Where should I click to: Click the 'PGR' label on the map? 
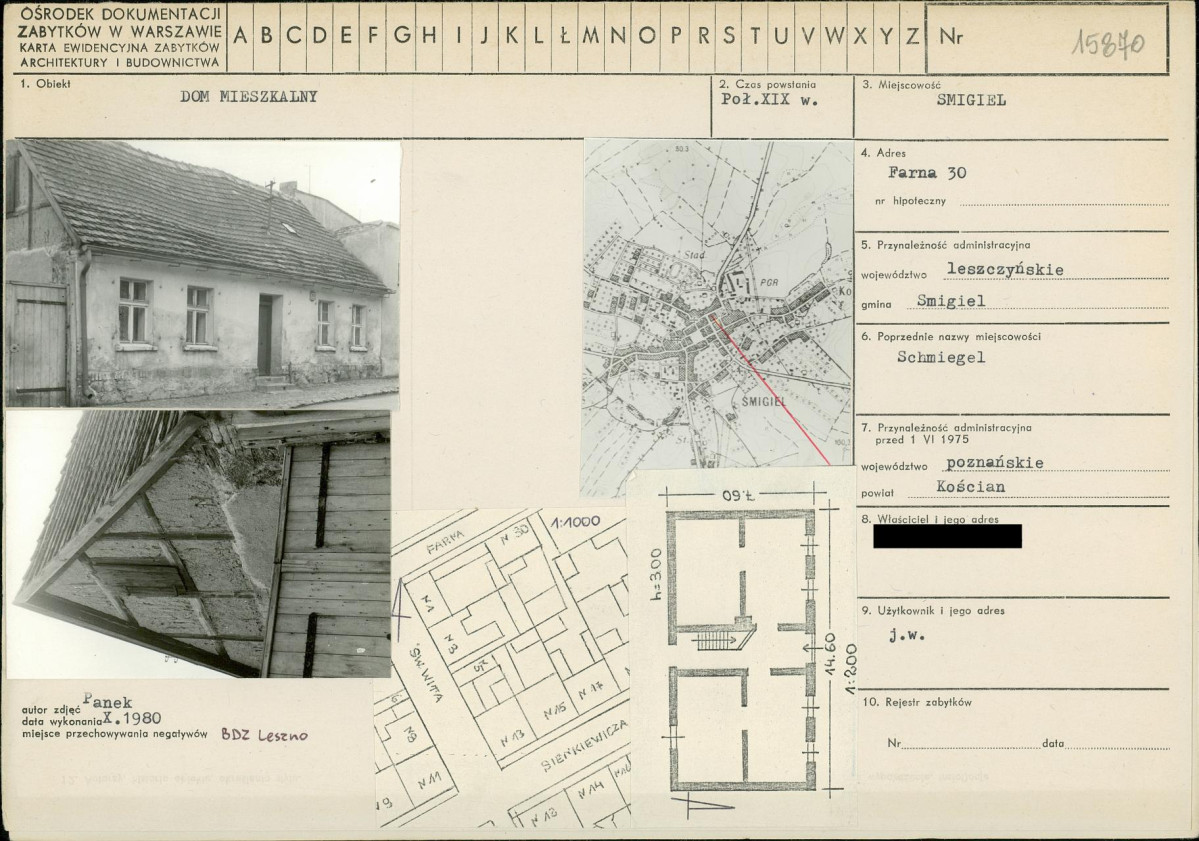[768, 282]
